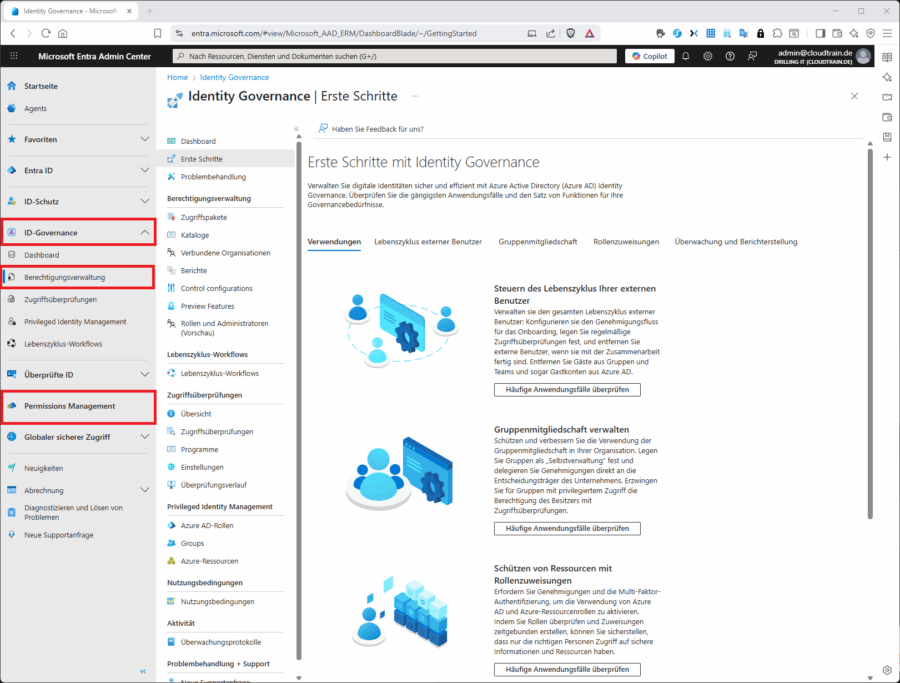
Task: Open Azure AD-Rollen
Action: click(x=207, y=526)
